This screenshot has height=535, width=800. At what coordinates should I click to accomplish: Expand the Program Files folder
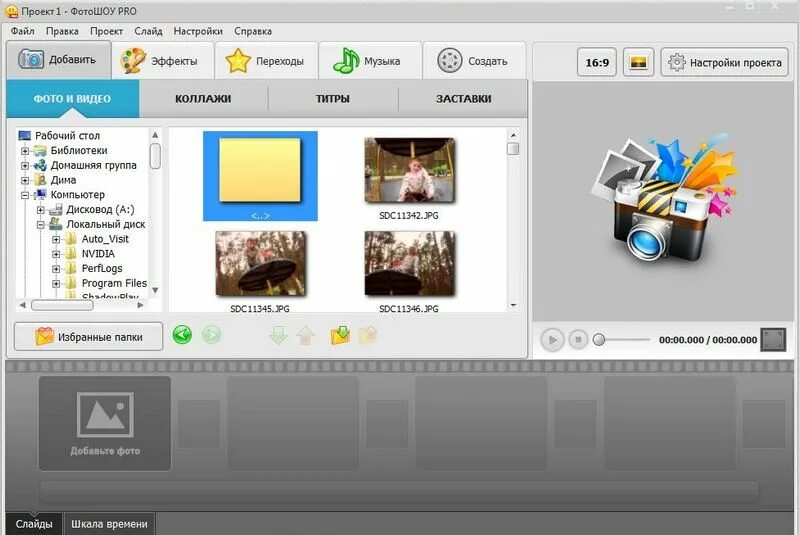pyautogui.click(x=56, y=284)
